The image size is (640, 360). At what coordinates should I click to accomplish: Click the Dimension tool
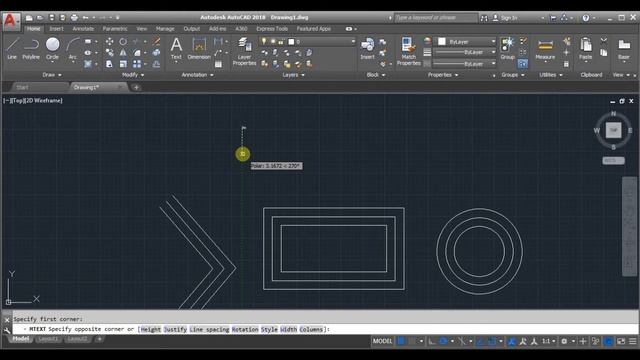pyautogui.click(x=199, y=48)
